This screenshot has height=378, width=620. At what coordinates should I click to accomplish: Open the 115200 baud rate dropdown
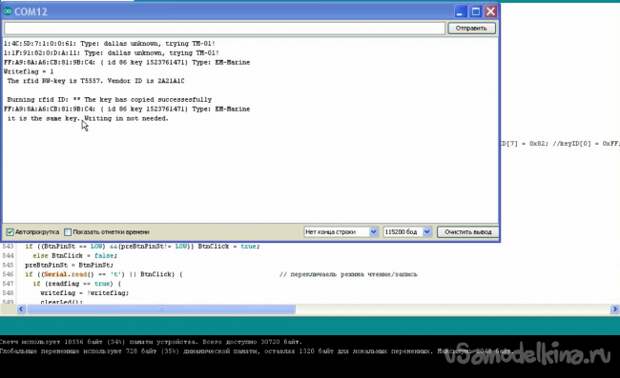[x=407, y=232]
